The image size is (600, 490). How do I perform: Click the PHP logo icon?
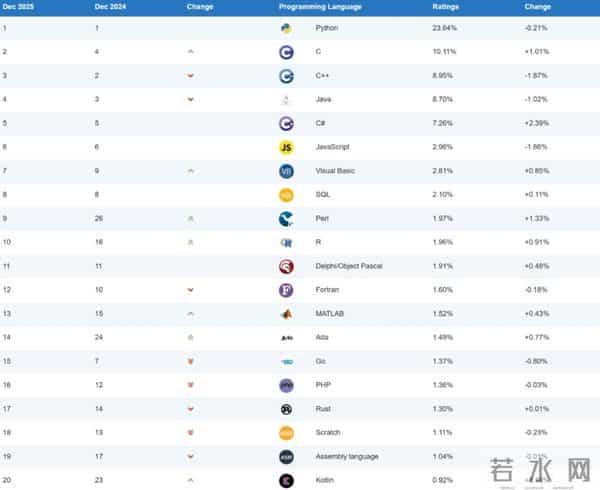[x=286, y=385]
